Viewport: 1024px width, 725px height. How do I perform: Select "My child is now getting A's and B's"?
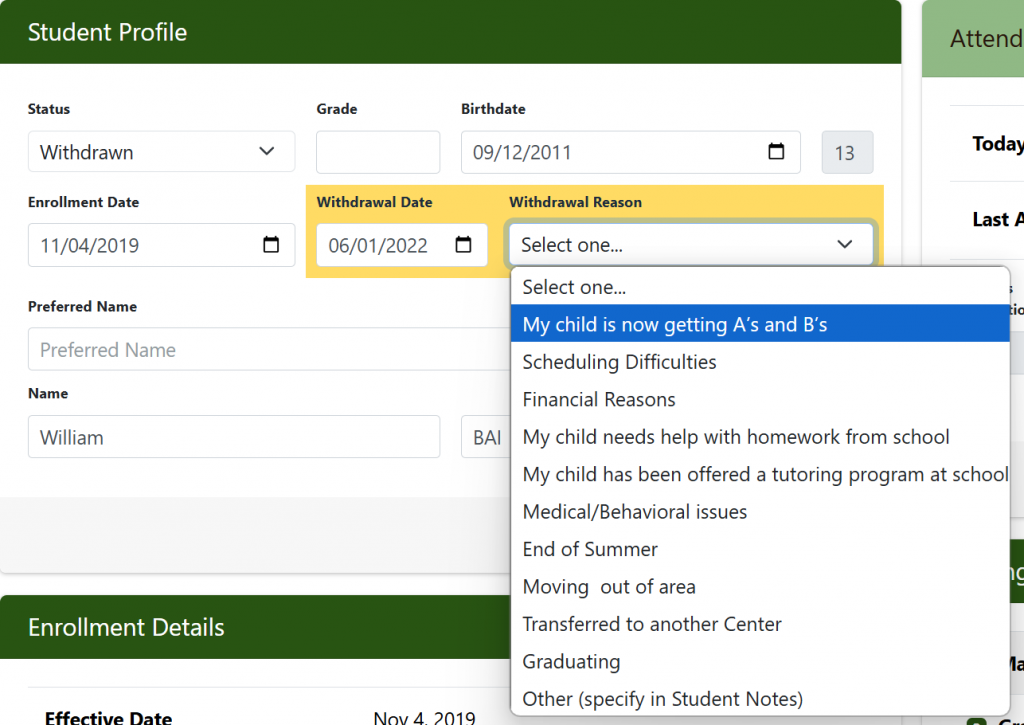[x=675, y=325]
